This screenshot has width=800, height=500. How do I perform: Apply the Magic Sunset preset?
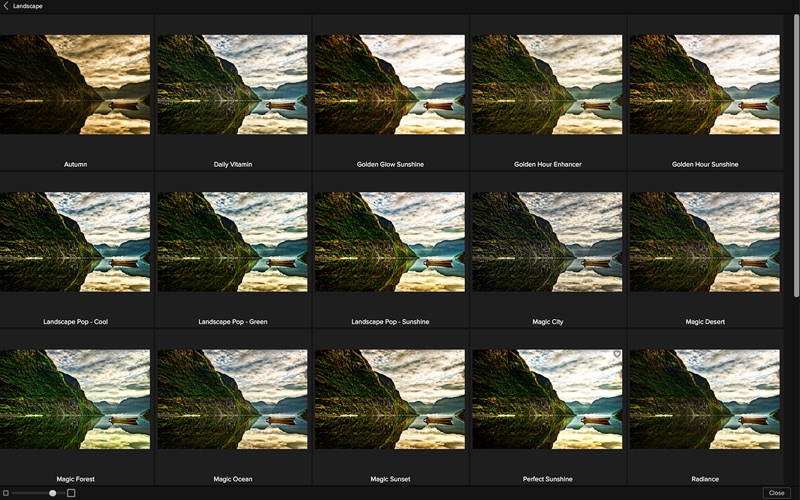pyautogui.click(x=390, y=399)
